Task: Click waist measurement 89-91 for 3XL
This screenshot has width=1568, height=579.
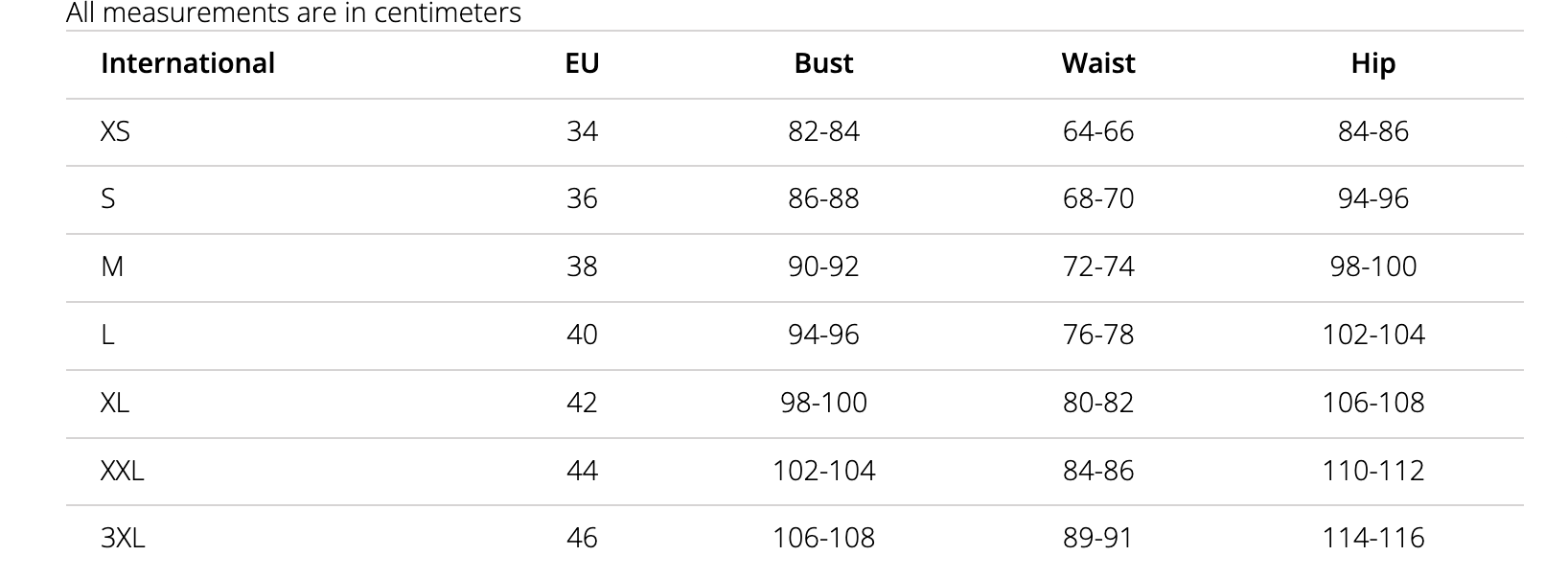Action: coord(1097,538)
